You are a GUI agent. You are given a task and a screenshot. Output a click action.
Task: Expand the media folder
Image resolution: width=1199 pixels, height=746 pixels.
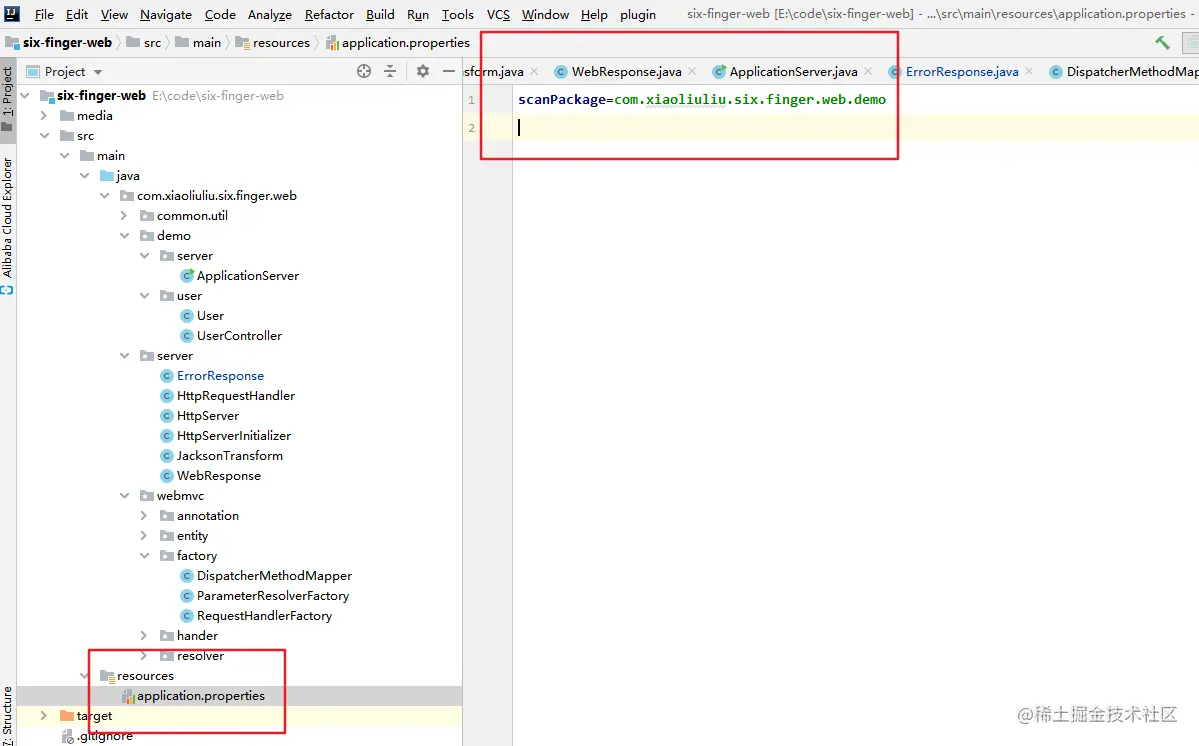point(44,115)
